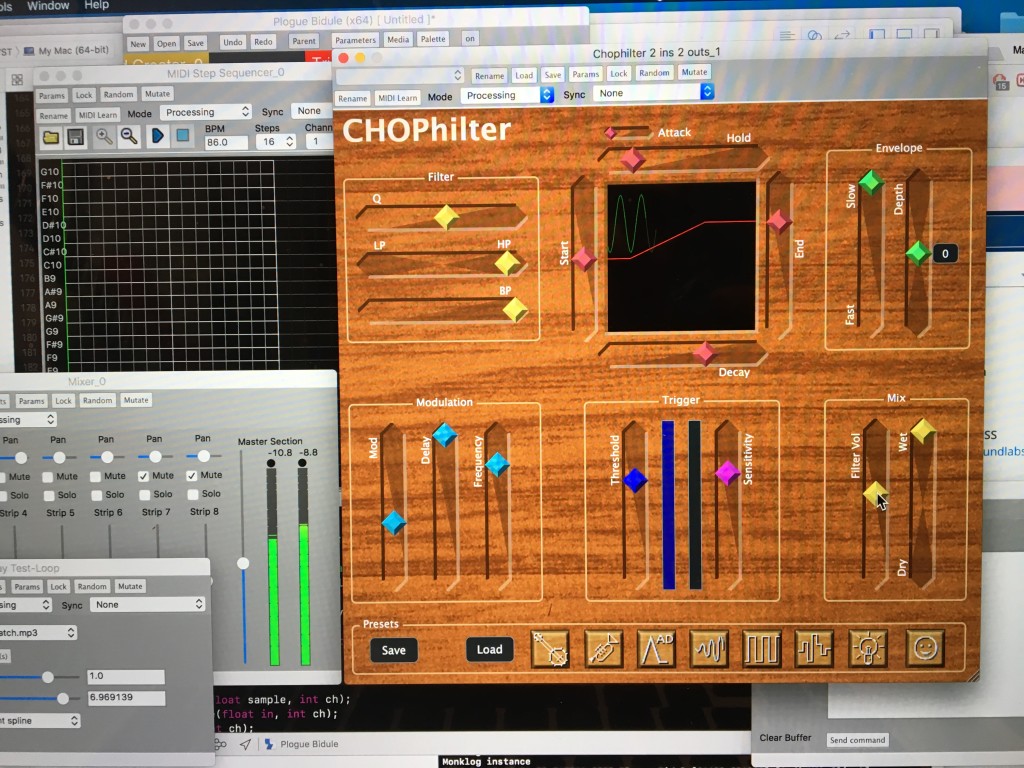
Task: Click the yellow Q filter slider handle
Action: (x=446, y=216)
